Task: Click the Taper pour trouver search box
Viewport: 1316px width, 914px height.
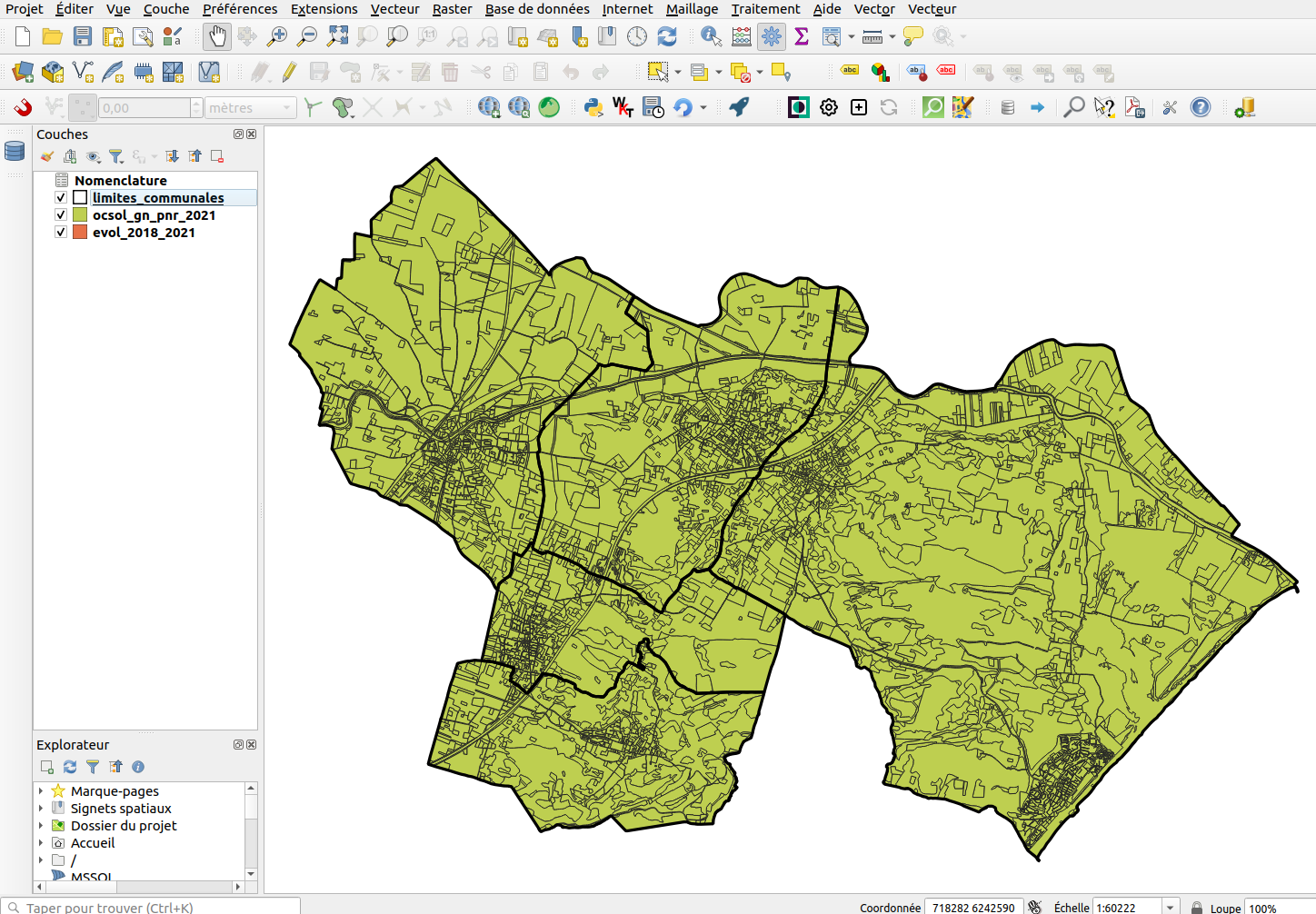Action: click(x=151, y=907)
